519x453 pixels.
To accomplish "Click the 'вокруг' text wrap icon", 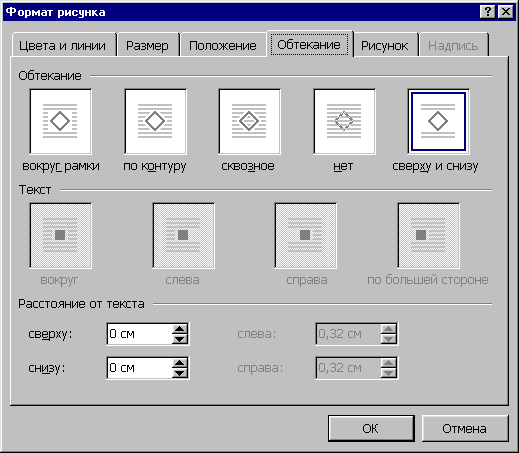I will pos(60,236).
